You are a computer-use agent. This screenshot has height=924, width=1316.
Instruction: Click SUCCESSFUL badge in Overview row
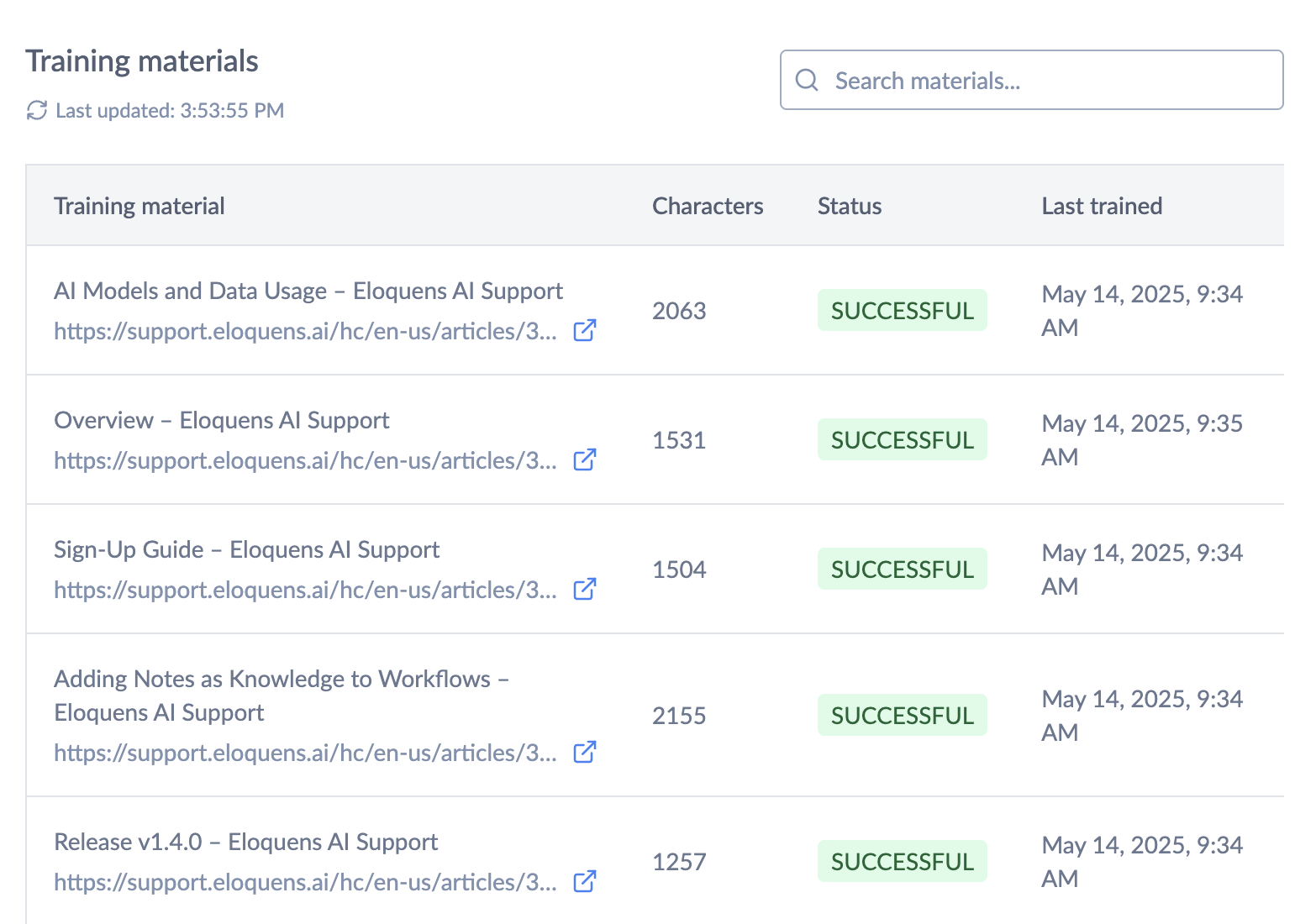(903, 440)
